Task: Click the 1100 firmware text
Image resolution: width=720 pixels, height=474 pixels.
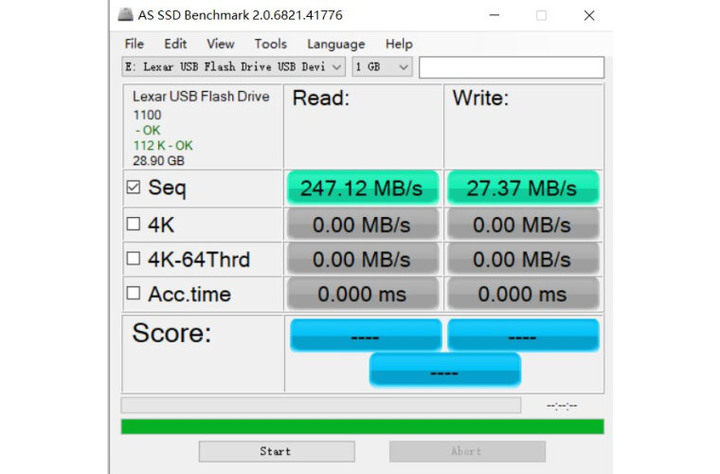Action: point(147,115)
